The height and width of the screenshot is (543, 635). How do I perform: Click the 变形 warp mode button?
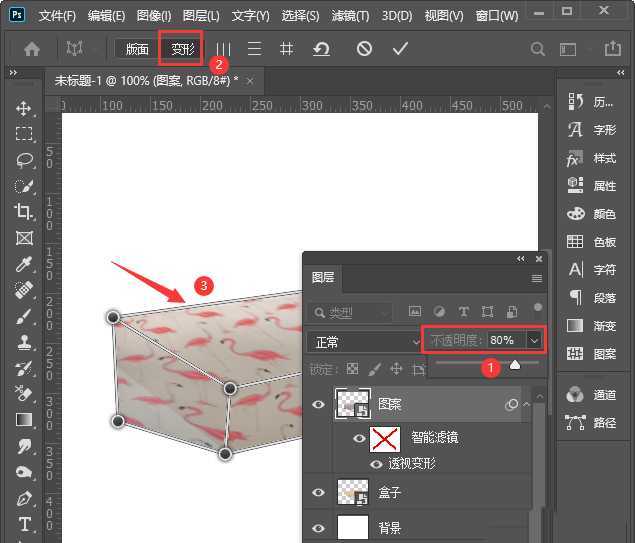pos(182,48)
